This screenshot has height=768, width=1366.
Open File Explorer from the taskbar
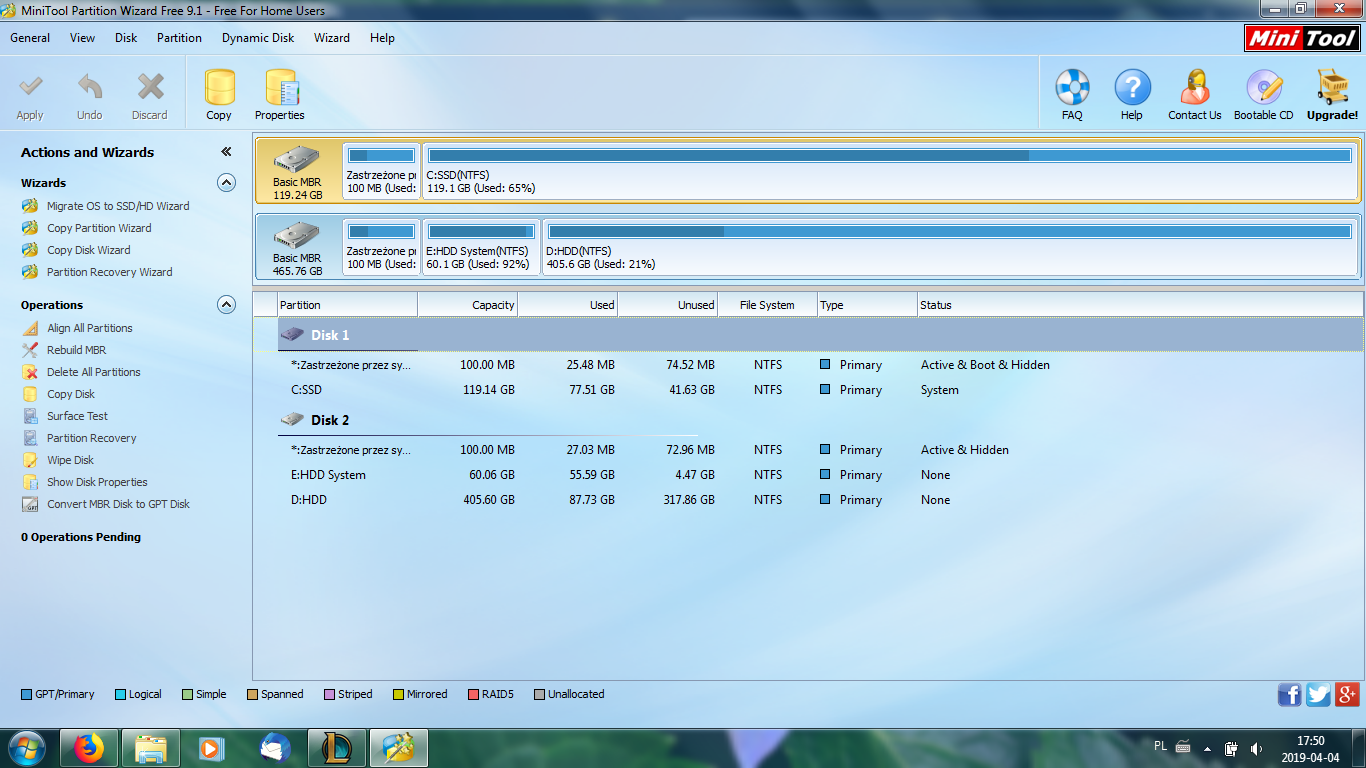151,747
